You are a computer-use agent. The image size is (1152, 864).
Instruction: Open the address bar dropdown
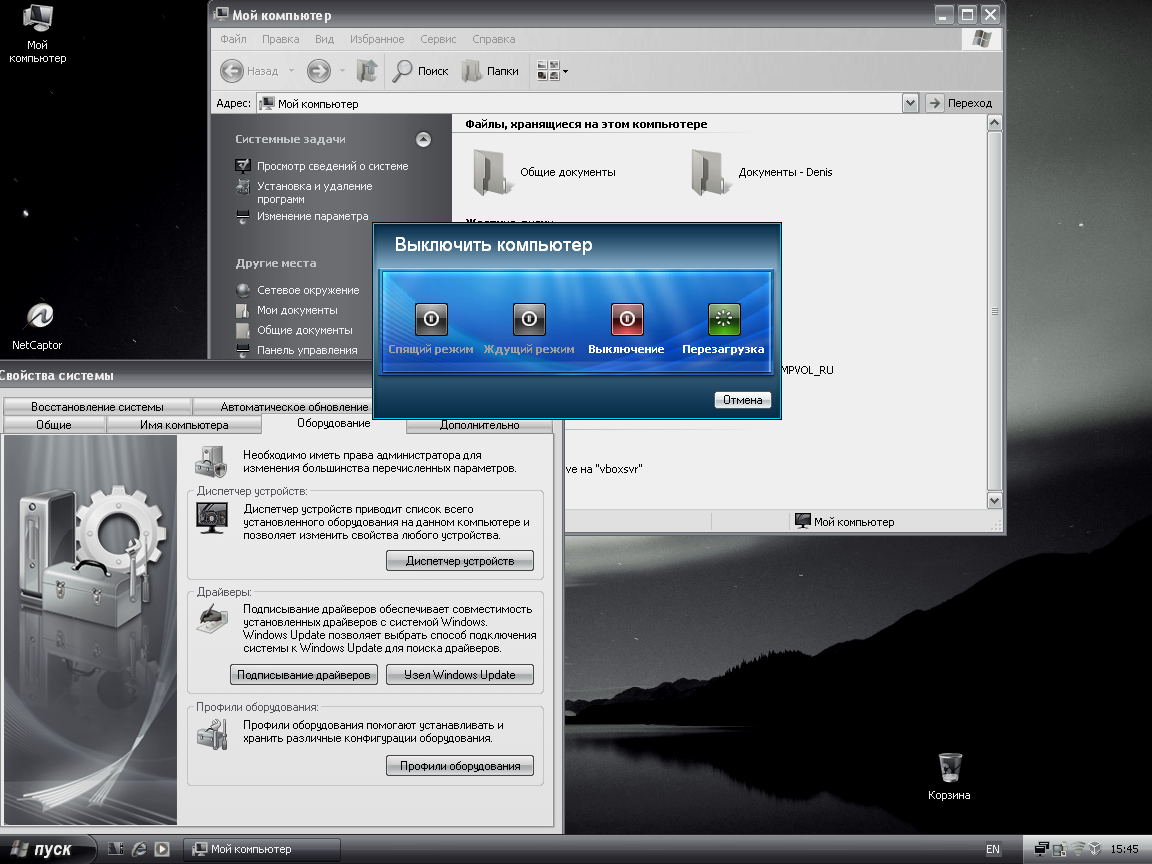[x=910, y=103]
